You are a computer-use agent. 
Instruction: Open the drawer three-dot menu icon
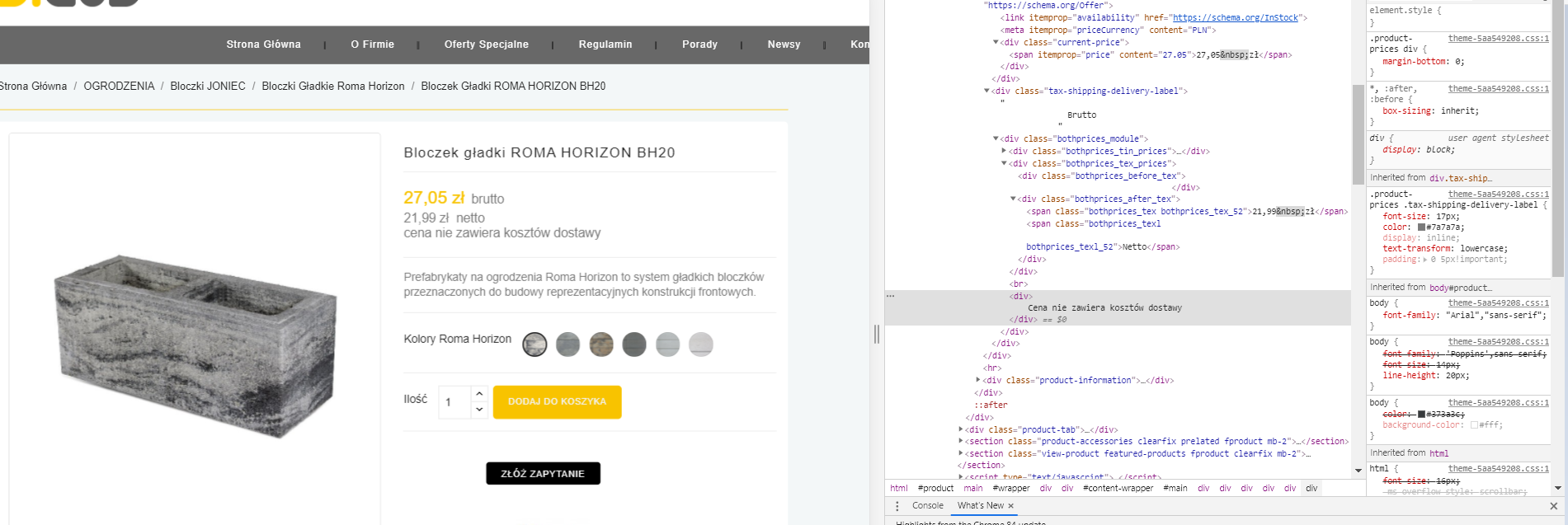(x=897, y=506)
